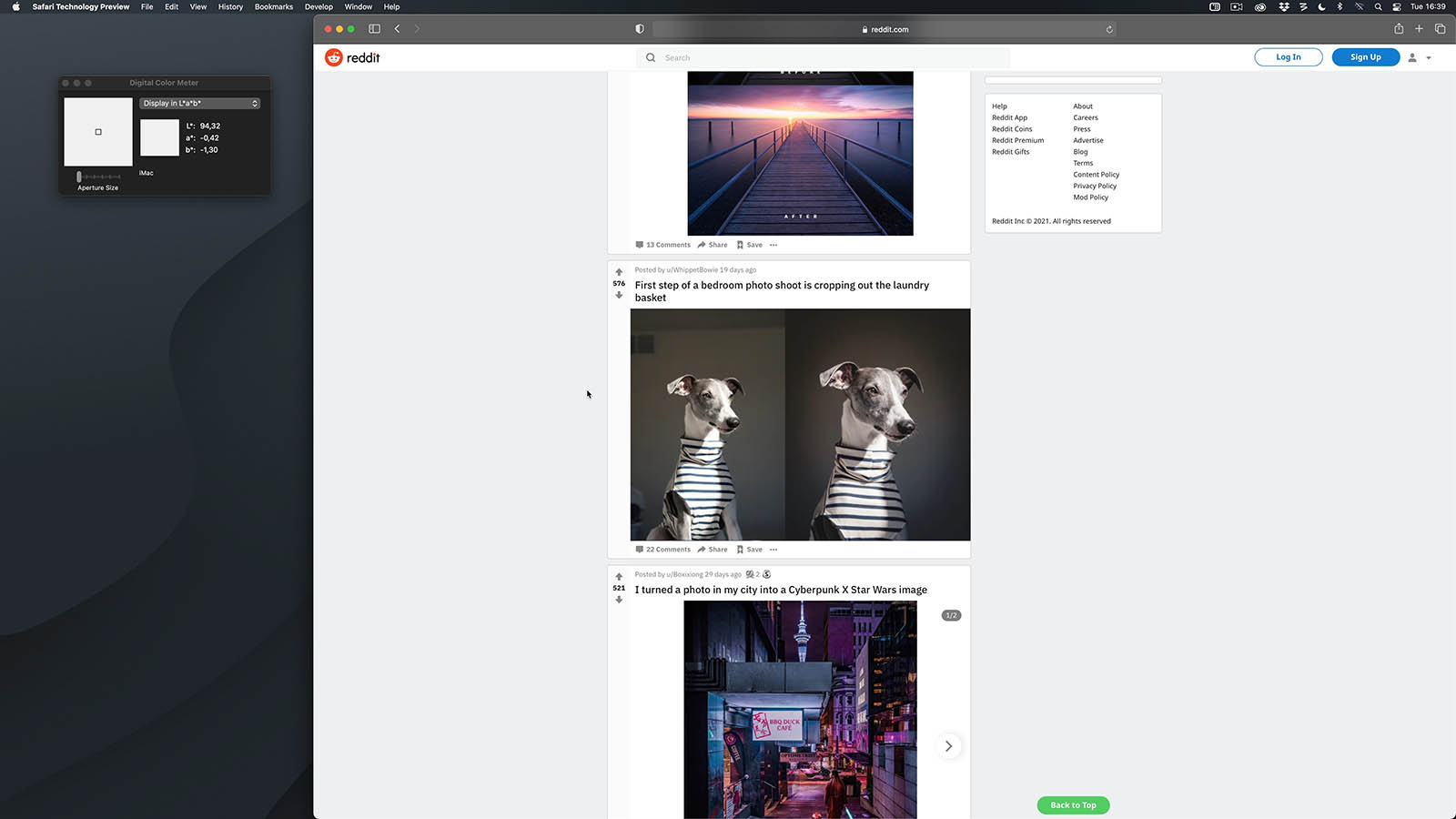Image resolution: width=1456 pixels, height=819 pixels.
Task: Click the Safari privacy shield icon
Action: pos(640,29)
